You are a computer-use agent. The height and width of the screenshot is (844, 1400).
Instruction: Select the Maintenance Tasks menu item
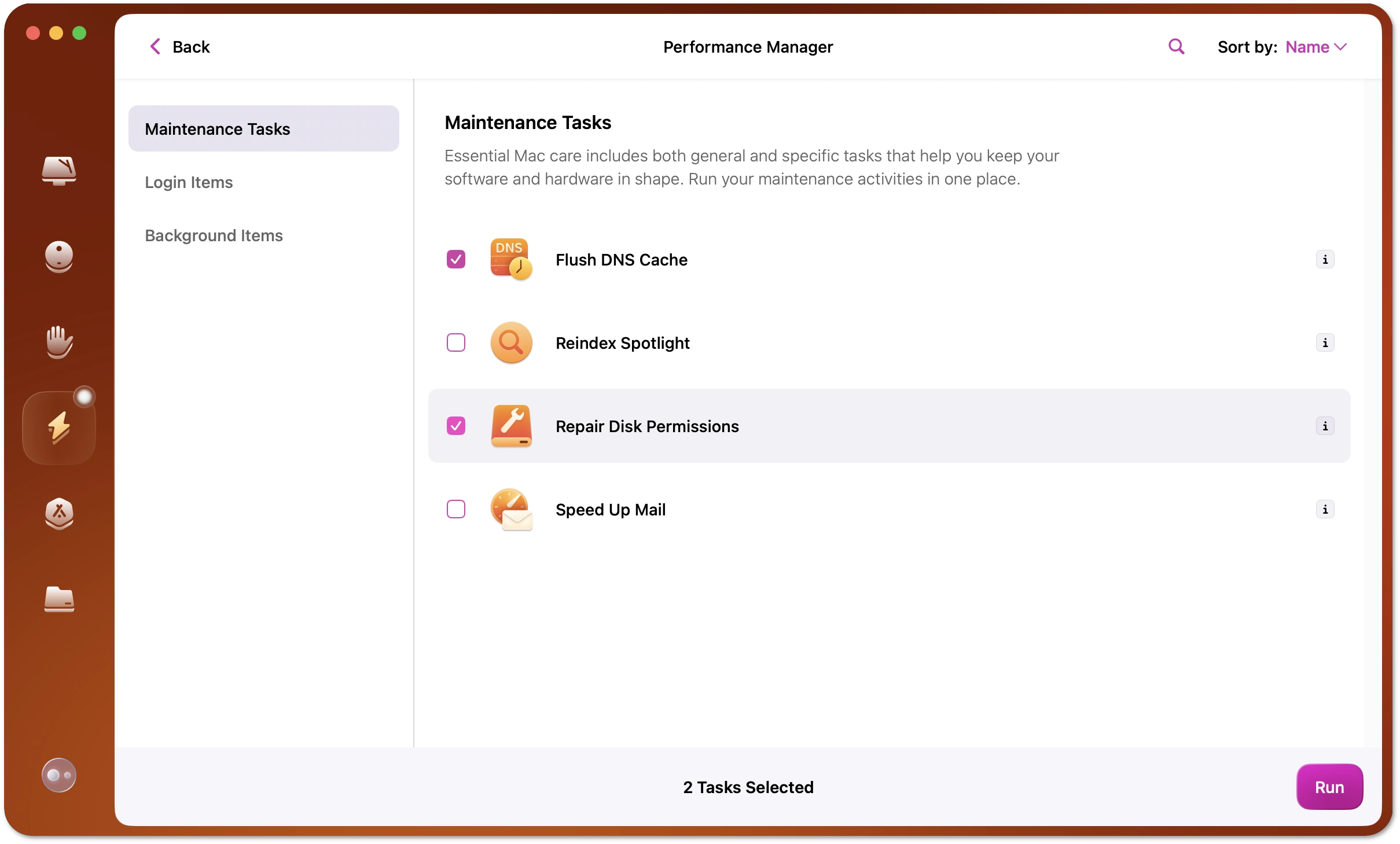pos(263,128)
